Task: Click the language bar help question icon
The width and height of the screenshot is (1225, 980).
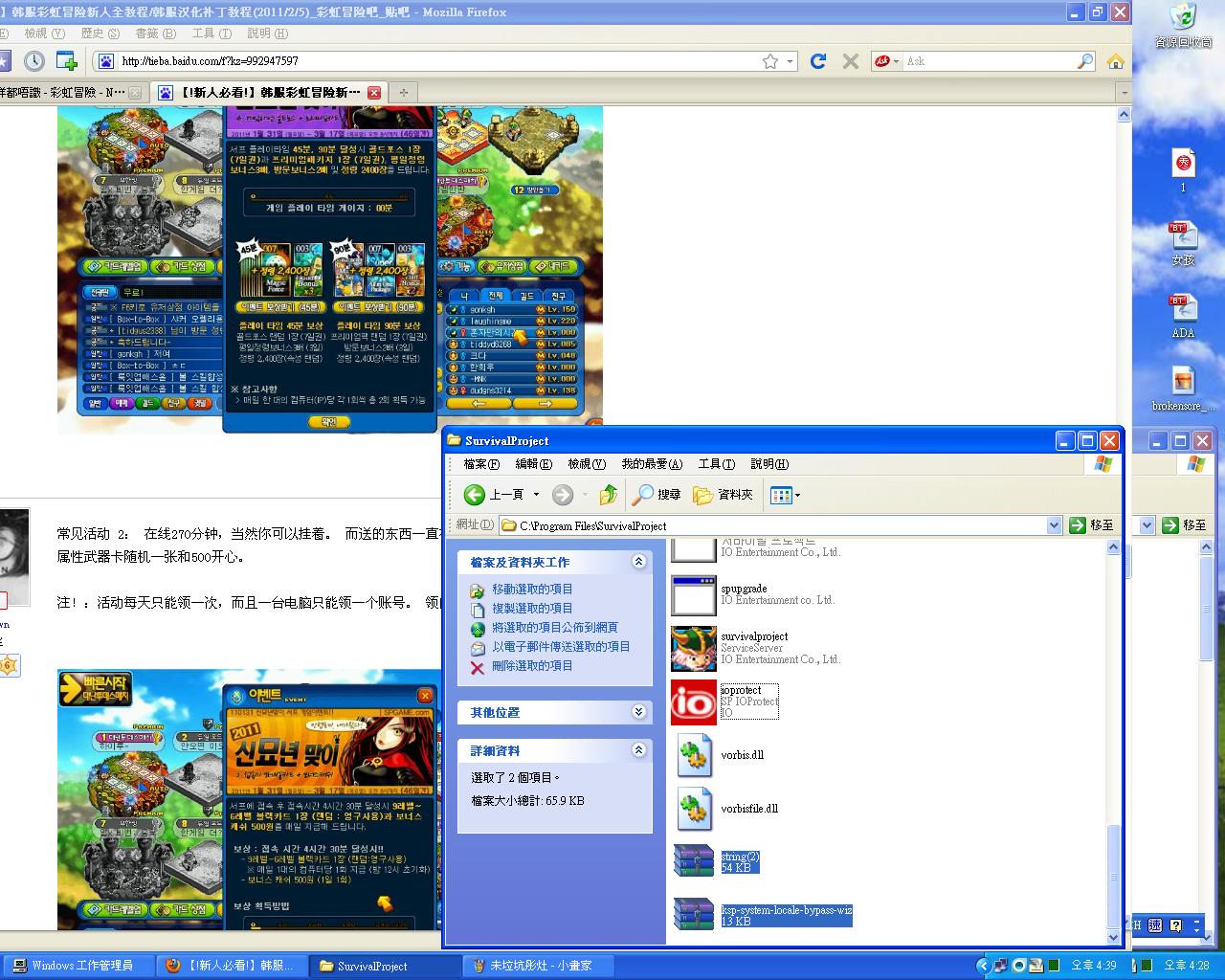Action: 1175,925
